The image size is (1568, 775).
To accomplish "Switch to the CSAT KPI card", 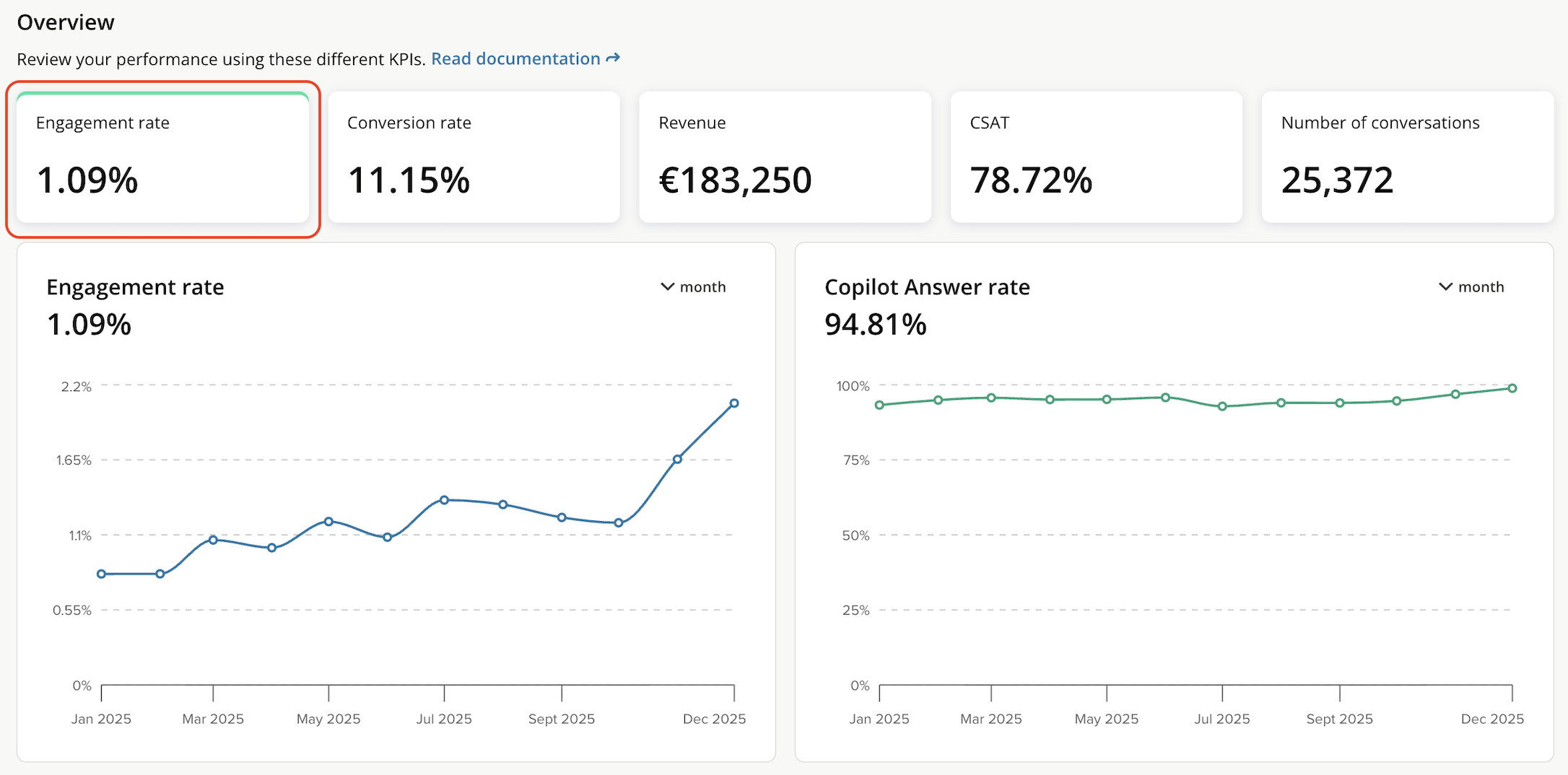I will coord(1096,157).
